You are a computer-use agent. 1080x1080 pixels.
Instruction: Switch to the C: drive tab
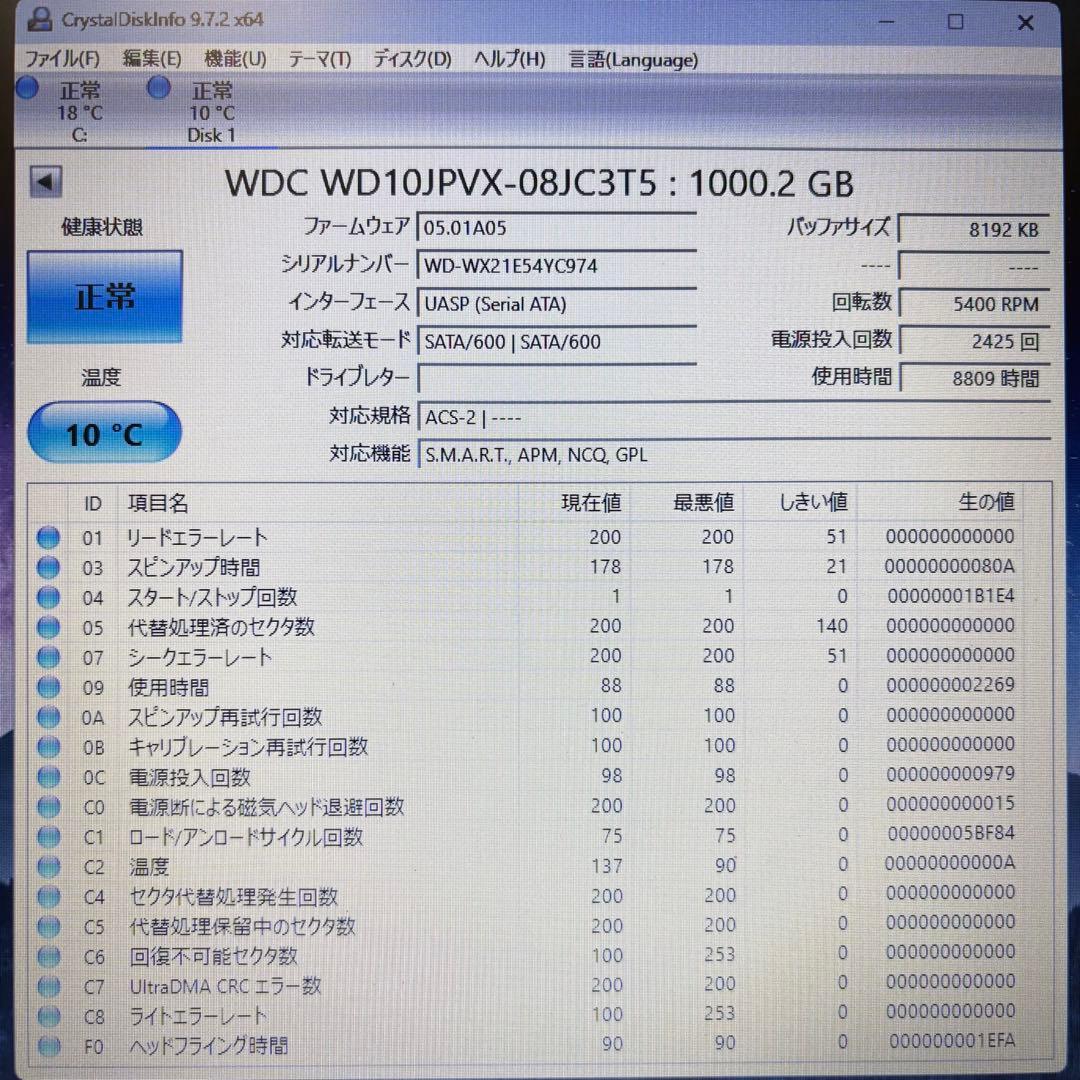(78, 112)
